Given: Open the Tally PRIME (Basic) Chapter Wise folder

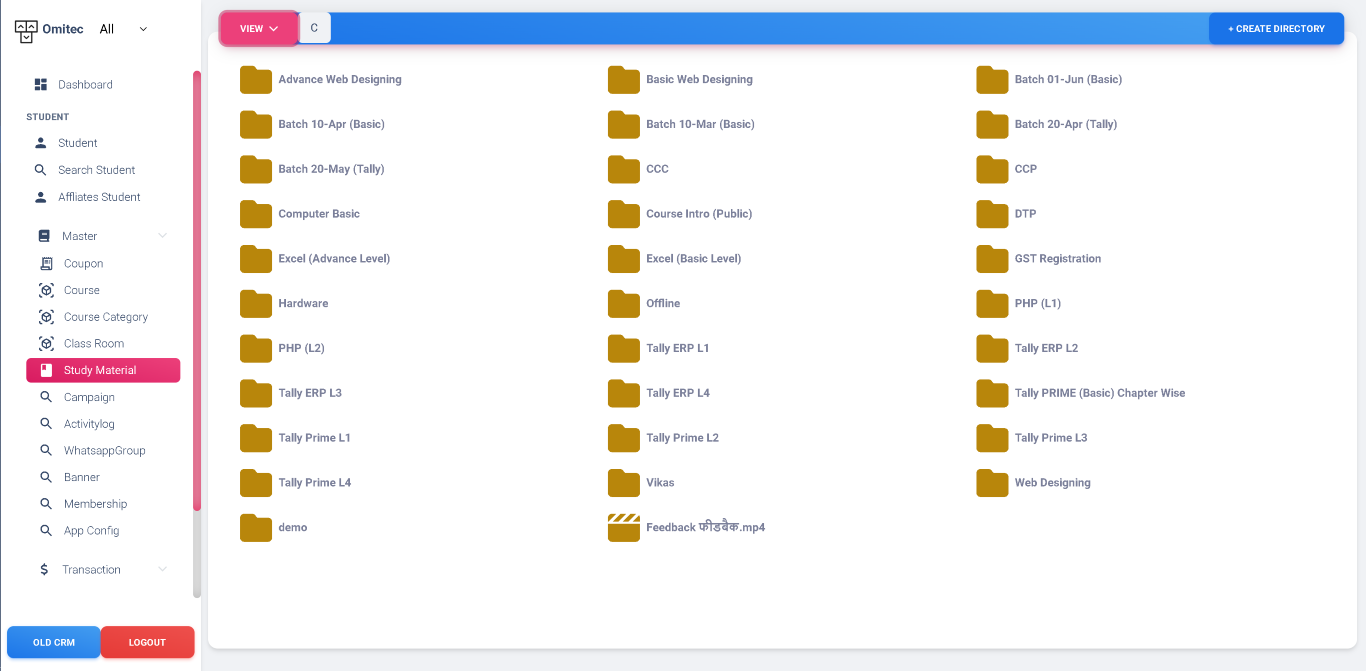Looking at the screenshot, I should click(1099, 393).
